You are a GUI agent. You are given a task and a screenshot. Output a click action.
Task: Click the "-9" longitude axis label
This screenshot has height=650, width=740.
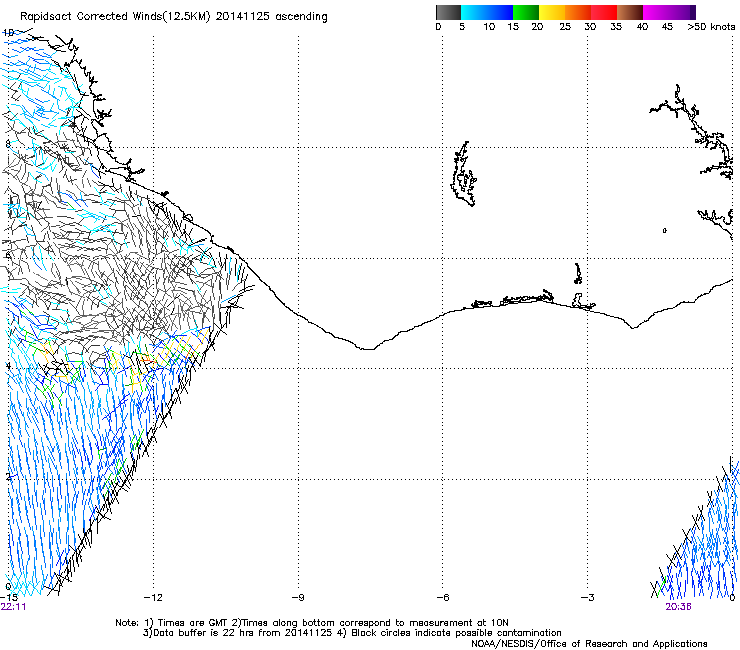tap(298, 598)
